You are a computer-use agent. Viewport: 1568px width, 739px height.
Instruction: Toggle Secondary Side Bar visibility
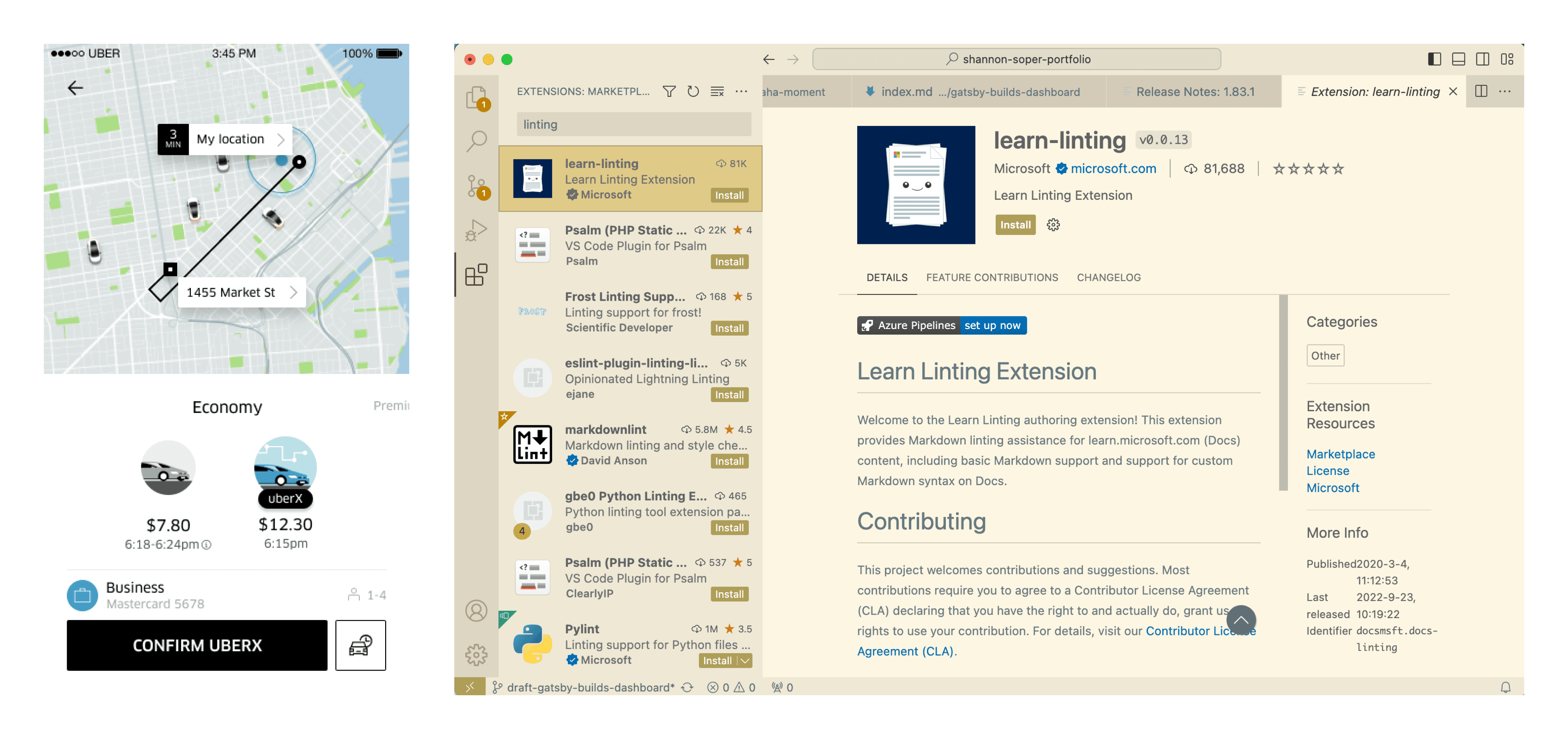[1482, 59]
